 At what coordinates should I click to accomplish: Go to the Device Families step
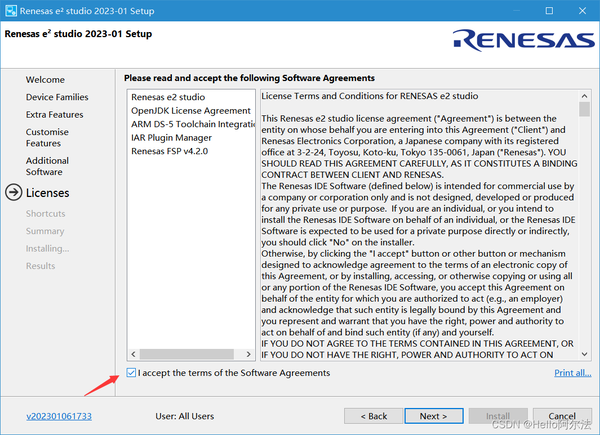pyautogui.click(x=57, y=97)
